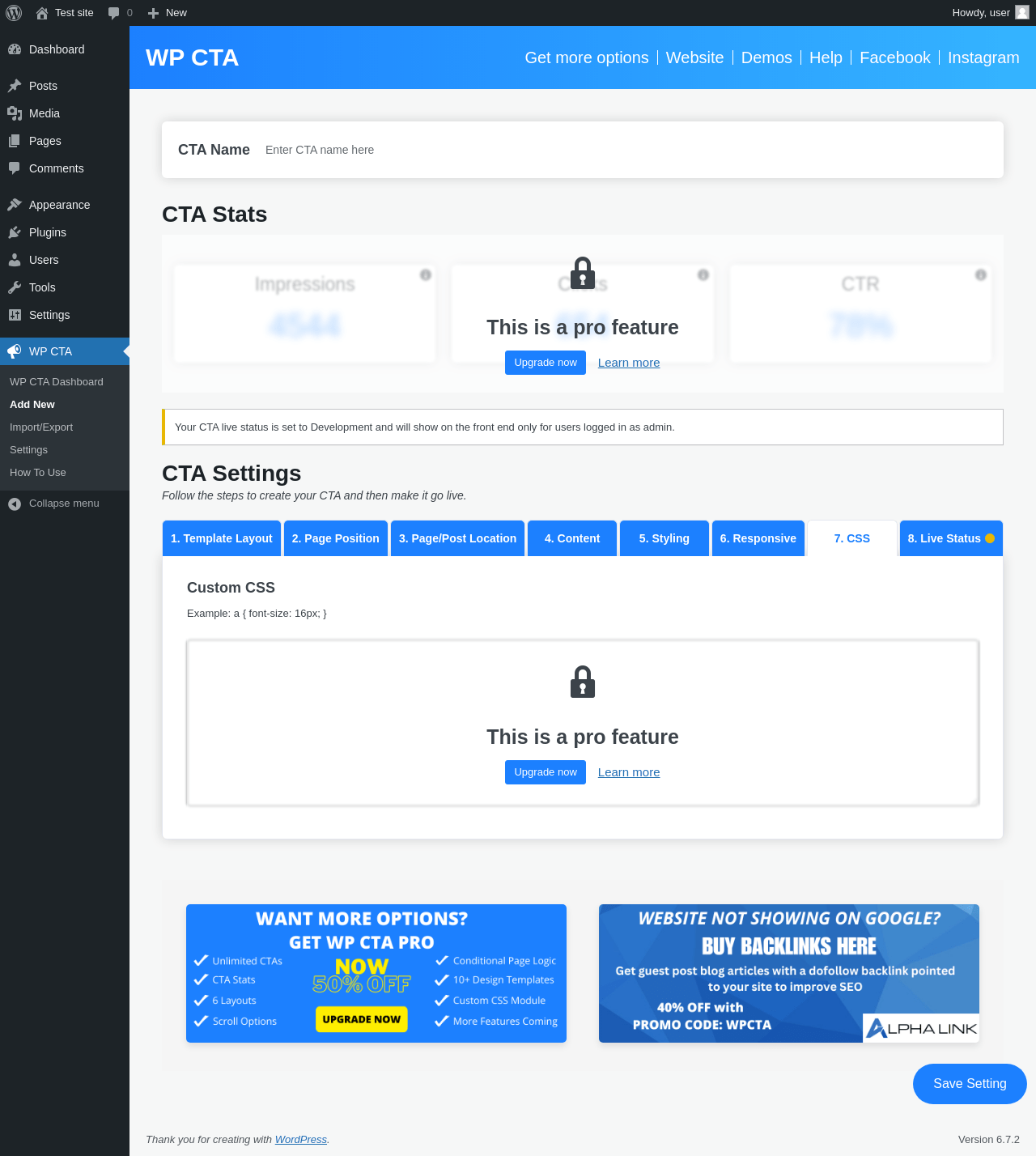Screen dimensions: 1036x1156
Task: Click the plus New content icon
Action: coord(153,13)
